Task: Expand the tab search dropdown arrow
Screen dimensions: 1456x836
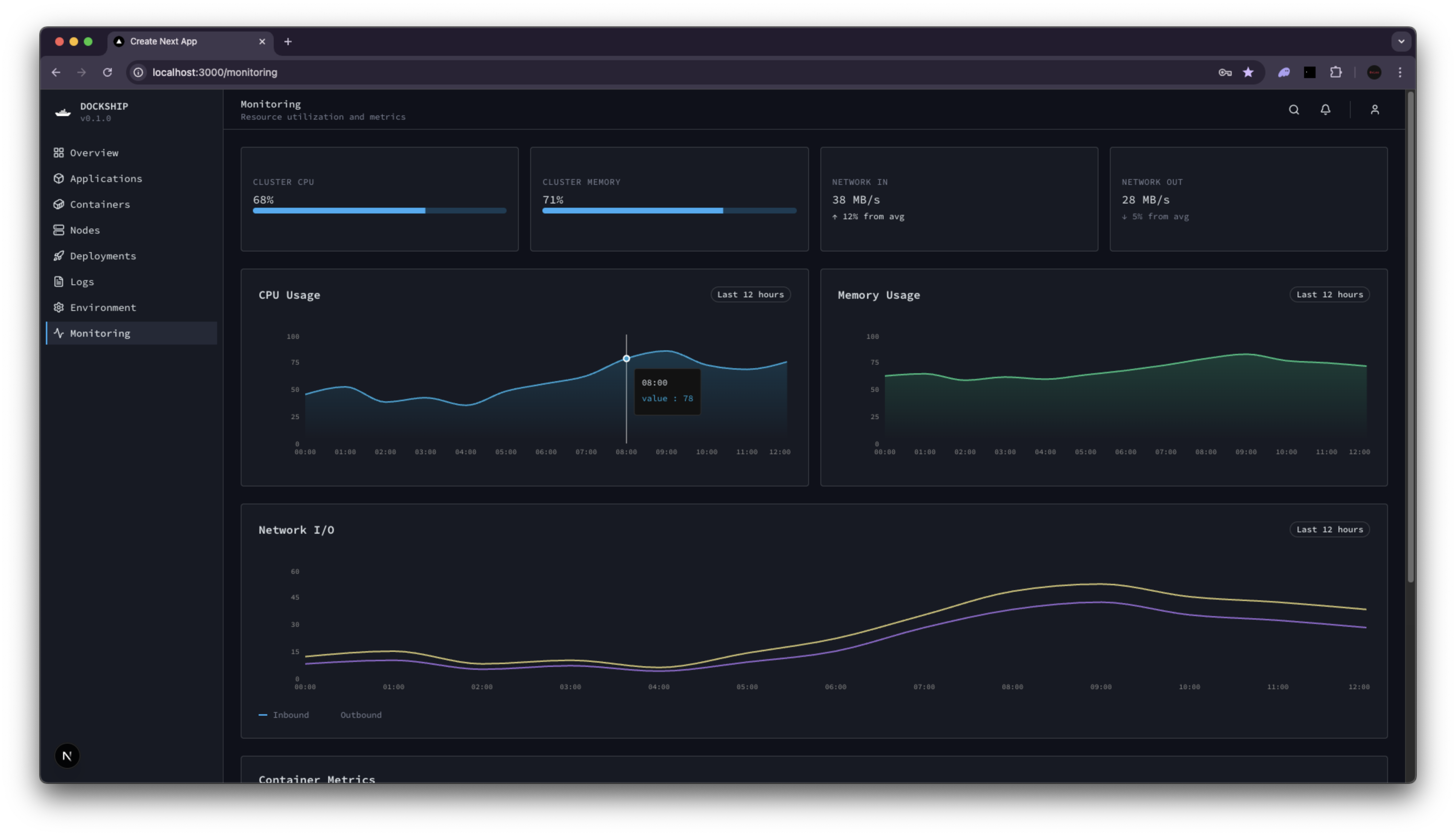Action: pyautogui.click(x=1401, y=41)
